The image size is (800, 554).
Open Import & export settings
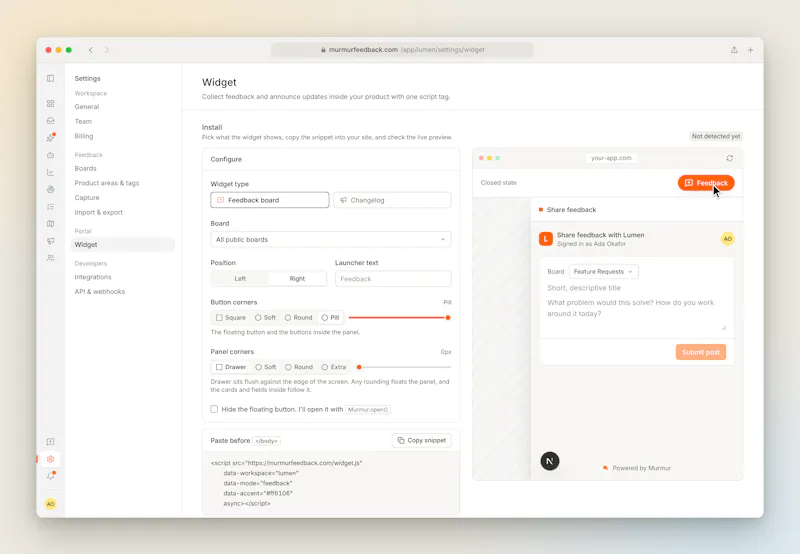coord(98,212)
